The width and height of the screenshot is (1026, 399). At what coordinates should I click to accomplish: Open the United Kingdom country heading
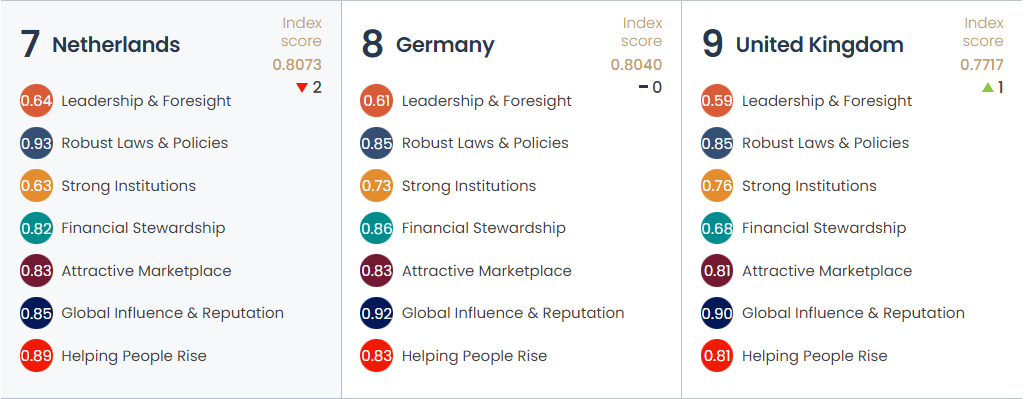click(x=819, y=44)
